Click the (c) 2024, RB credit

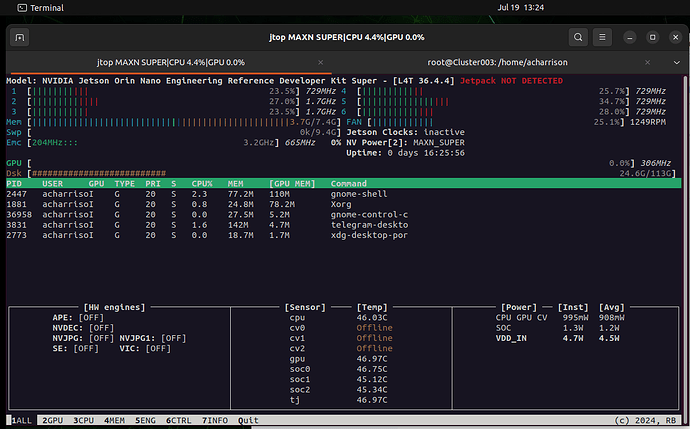tap(645, 420)
